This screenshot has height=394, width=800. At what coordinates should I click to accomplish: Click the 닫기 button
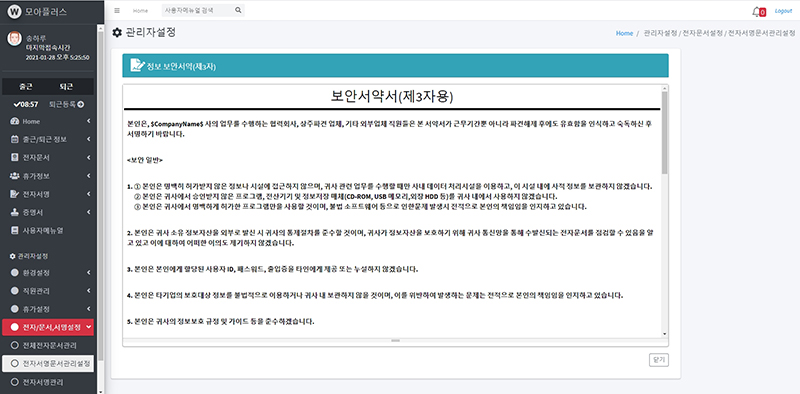click(659, 360)
